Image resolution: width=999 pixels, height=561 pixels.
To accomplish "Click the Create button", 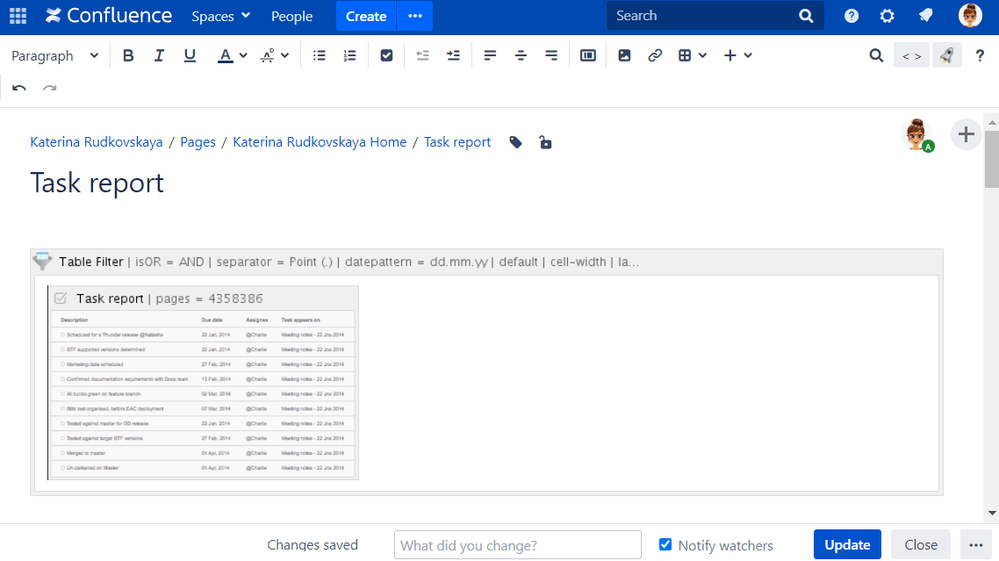I will point(366,16).
